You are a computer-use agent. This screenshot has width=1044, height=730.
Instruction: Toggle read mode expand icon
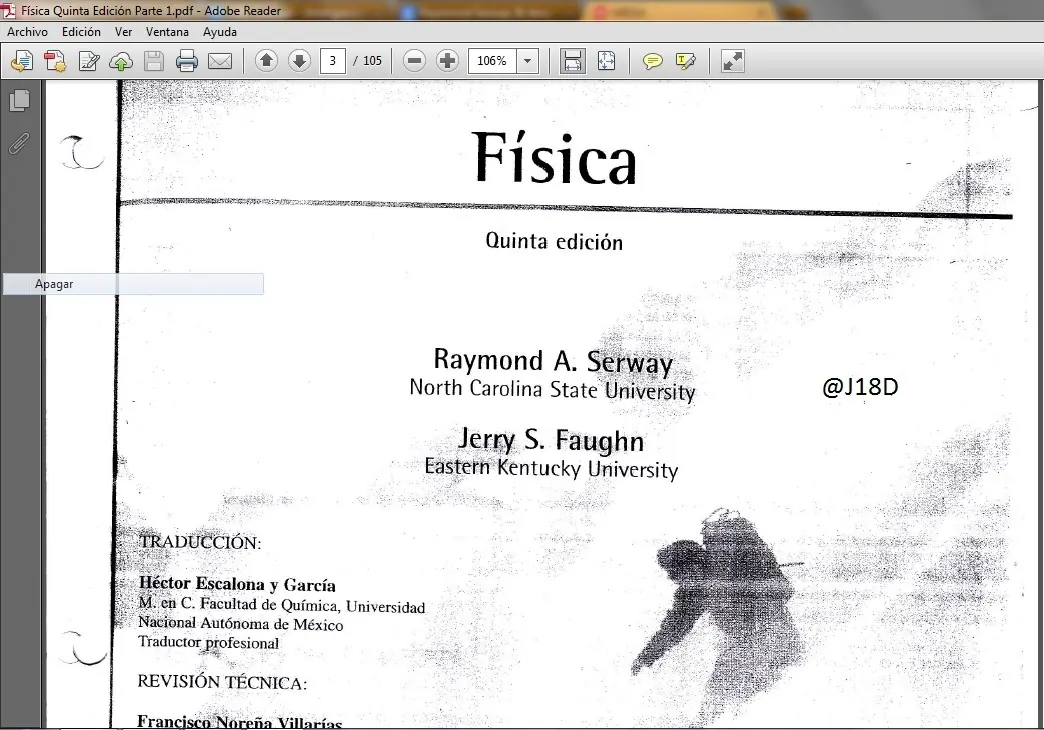(732, 61)
